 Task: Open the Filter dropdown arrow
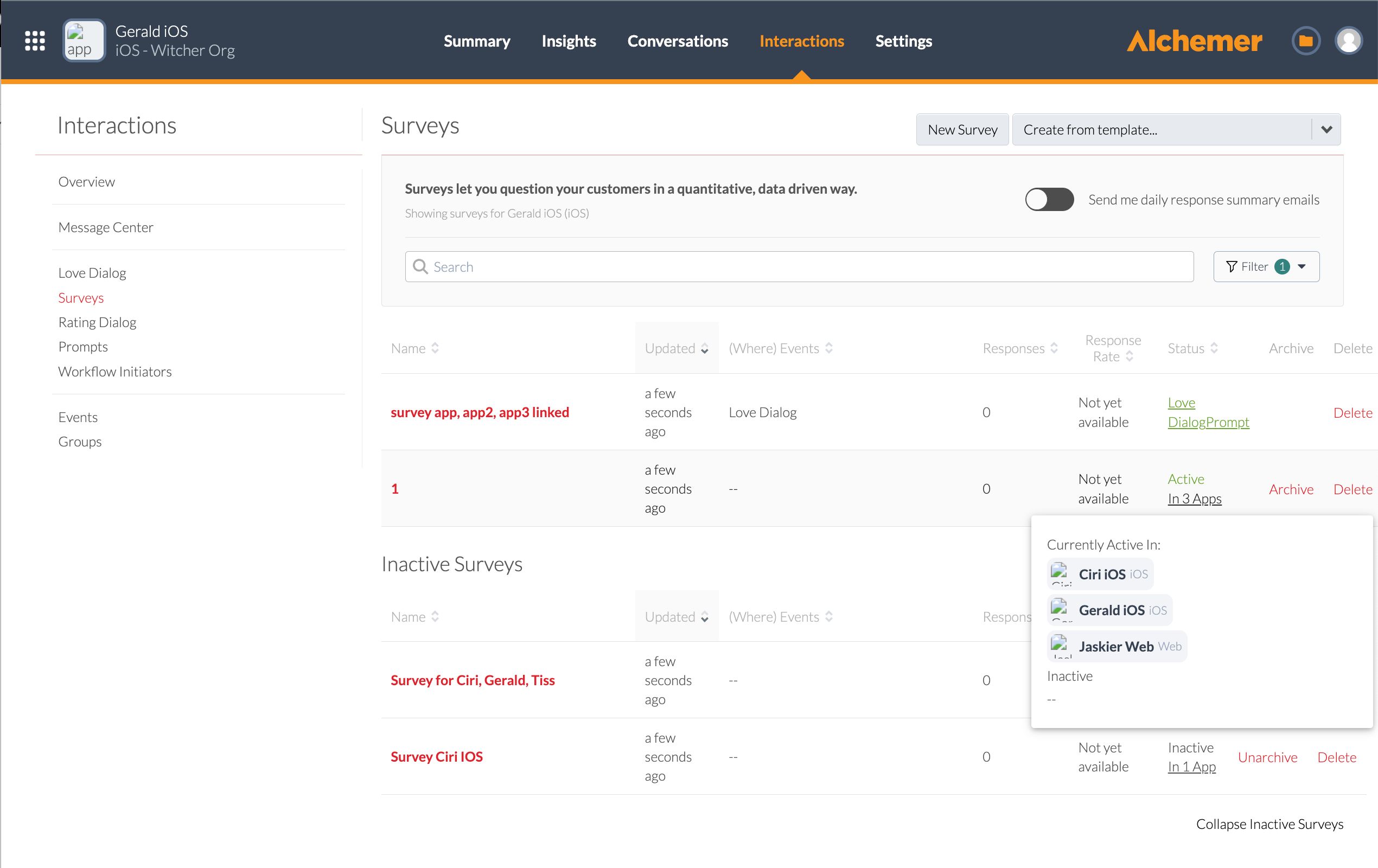(x=1302, y=266)
